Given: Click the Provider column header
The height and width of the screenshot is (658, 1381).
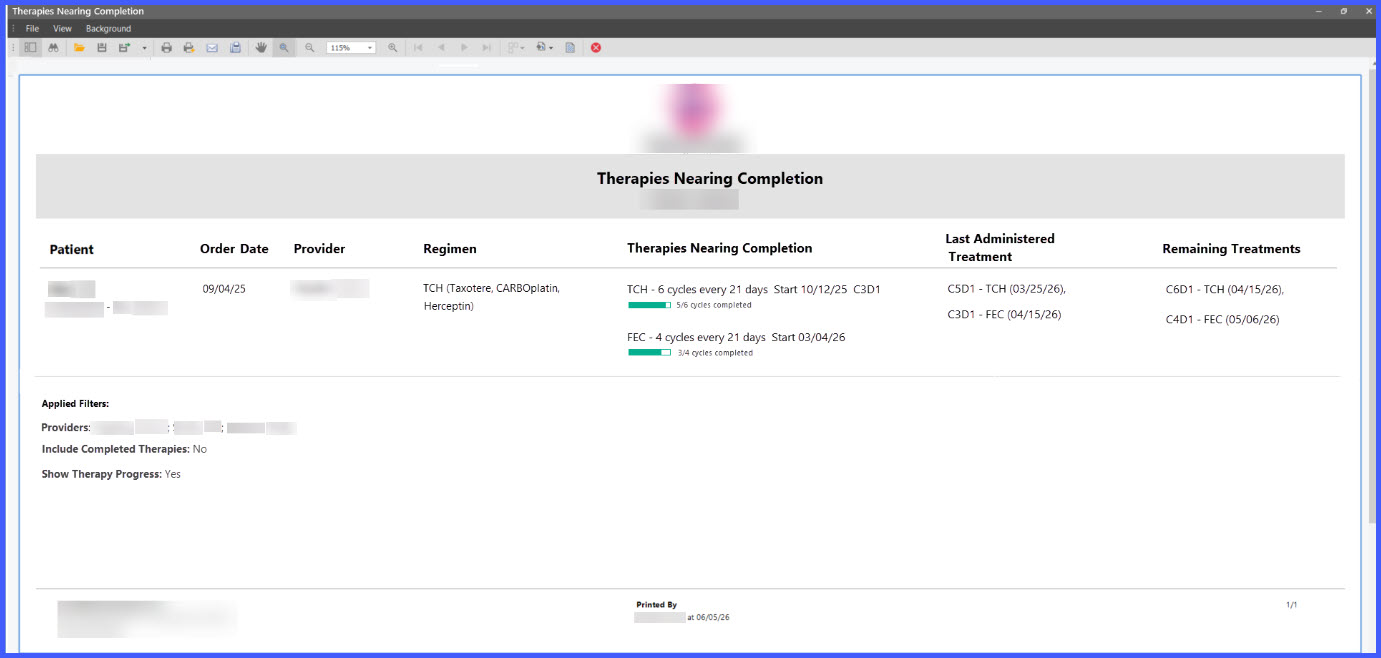Looking at the screenshot, I should (x=319, y=248).
